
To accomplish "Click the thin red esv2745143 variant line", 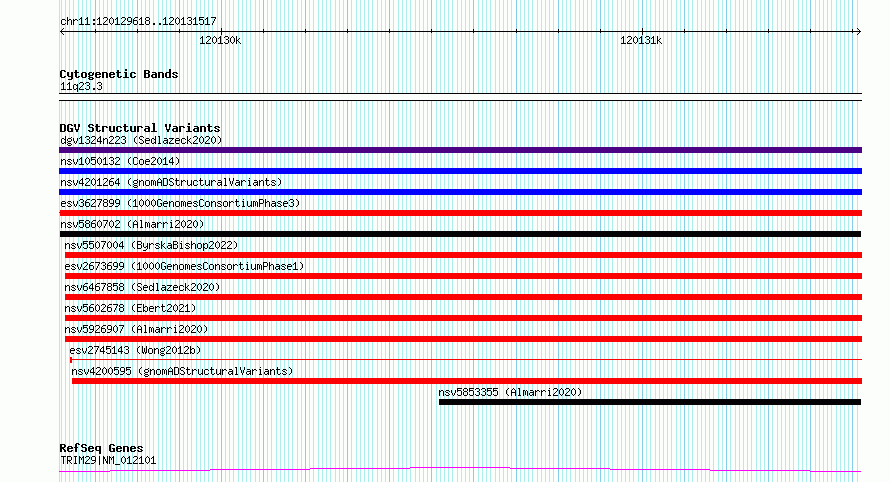I will tap(465, 359).
